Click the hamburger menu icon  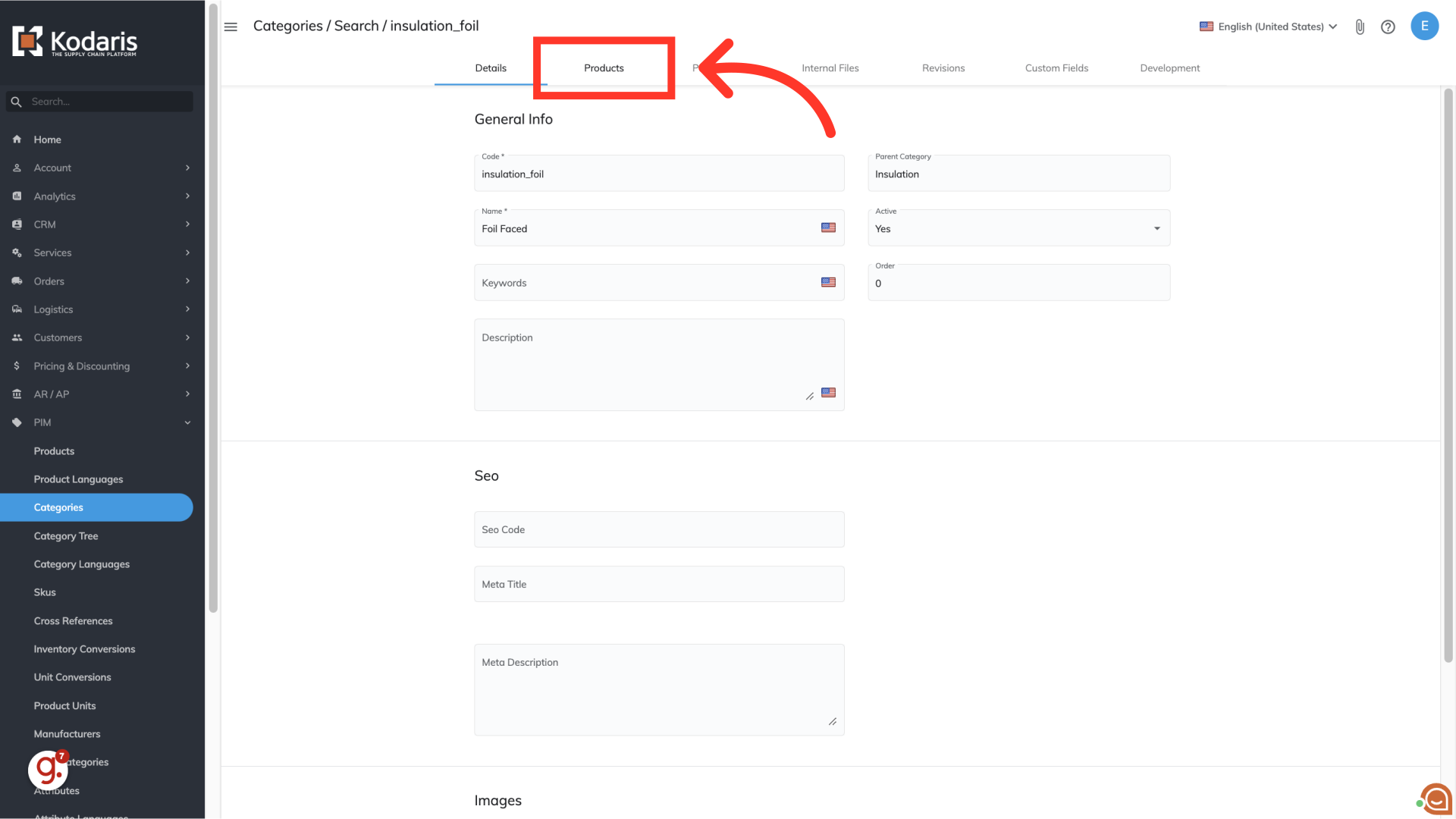tap(231, 27)
